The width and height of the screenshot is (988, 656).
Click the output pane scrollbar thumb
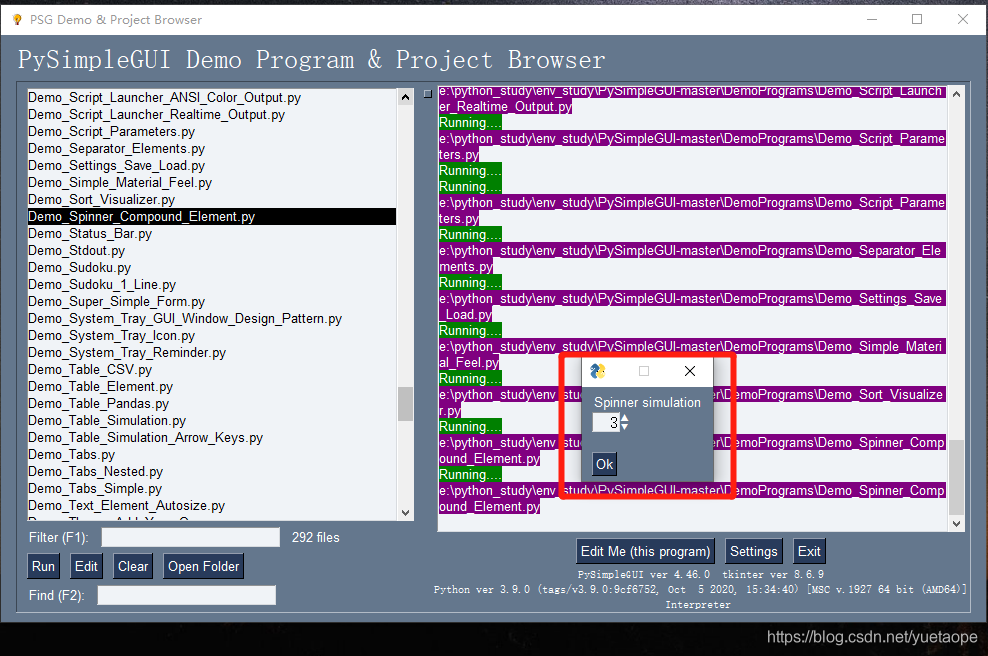pyautogui.click(x=956, y=477)
